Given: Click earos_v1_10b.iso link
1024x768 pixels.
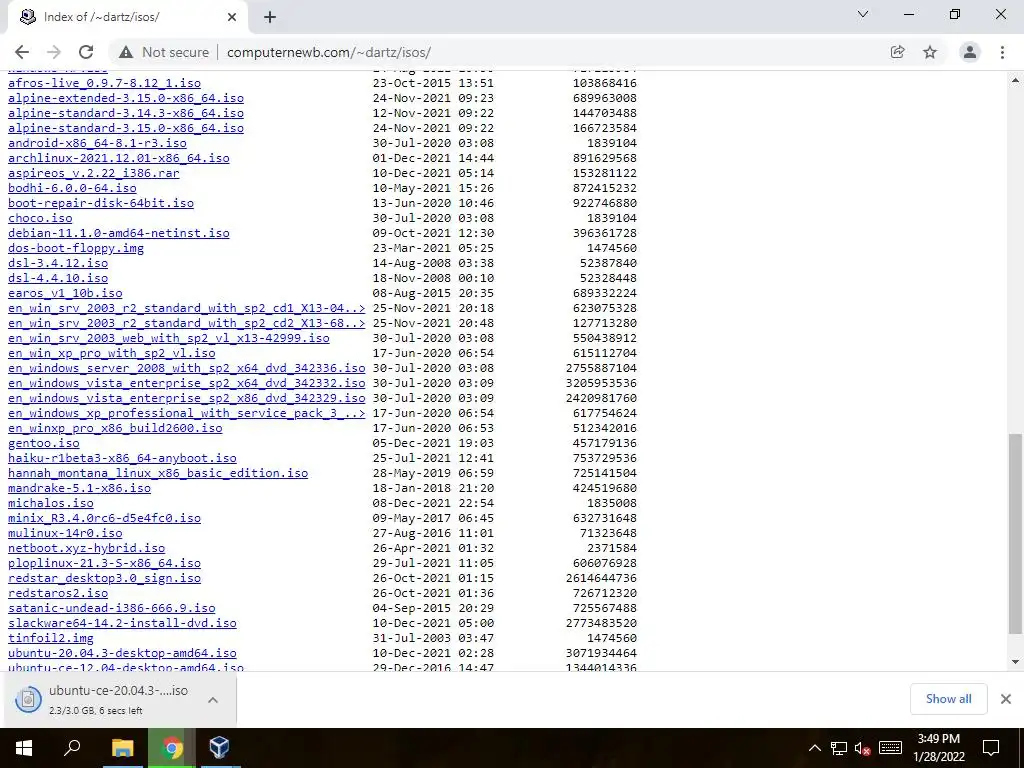Looking at the screenshot, I should coord(65,293).
